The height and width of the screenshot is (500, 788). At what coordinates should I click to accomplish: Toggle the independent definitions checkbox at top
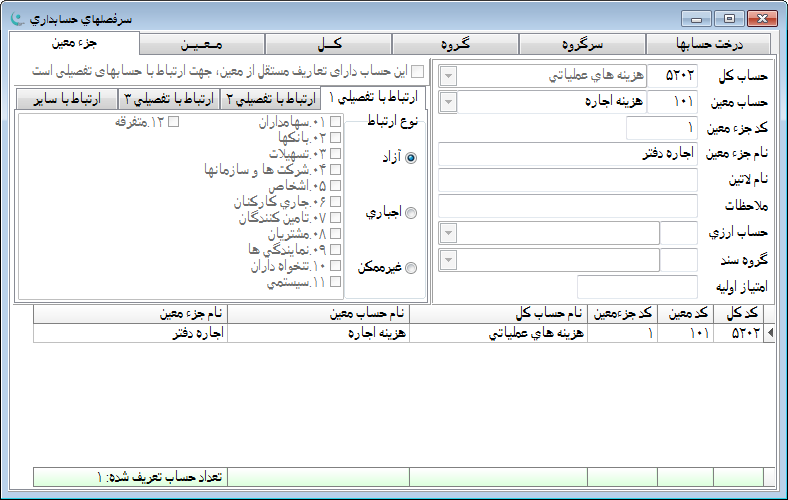(418, 73)
